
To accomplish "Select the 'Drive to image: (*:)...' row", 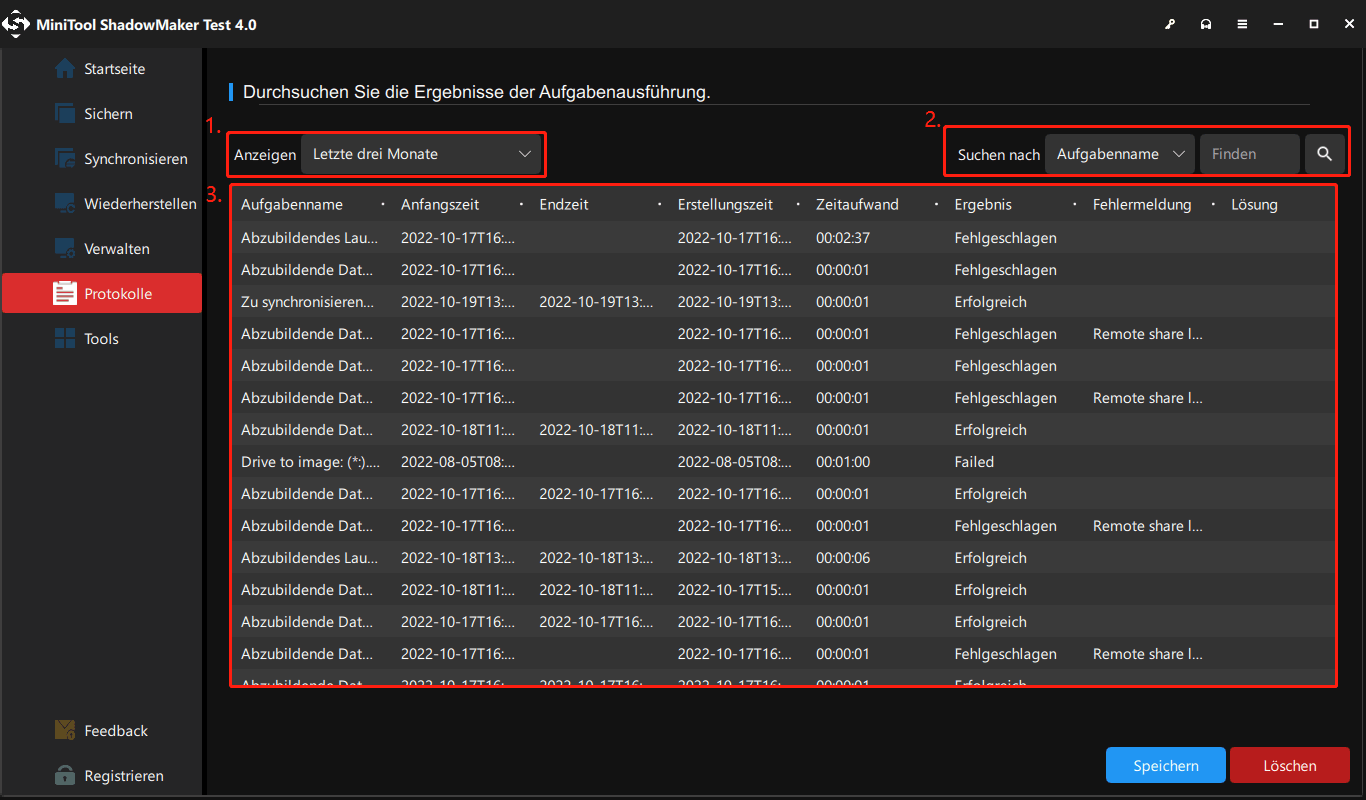I will pyautogui.click(x=783, y=462).
